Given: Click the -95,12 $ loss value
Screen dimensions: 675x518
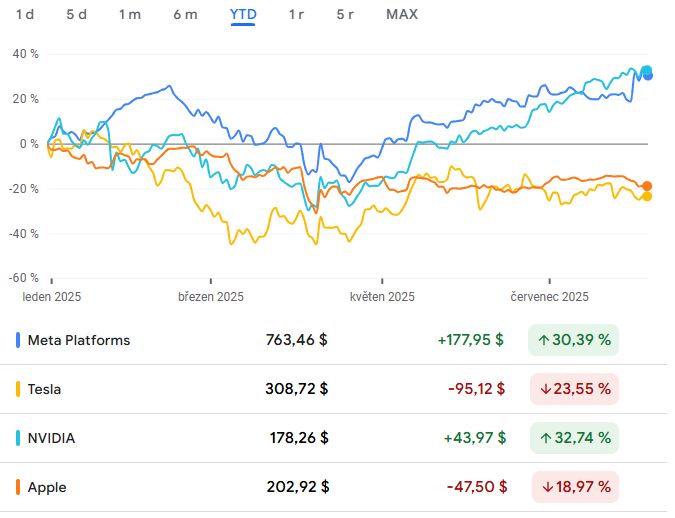Looking at the screenshot, I should pos(477,389).
